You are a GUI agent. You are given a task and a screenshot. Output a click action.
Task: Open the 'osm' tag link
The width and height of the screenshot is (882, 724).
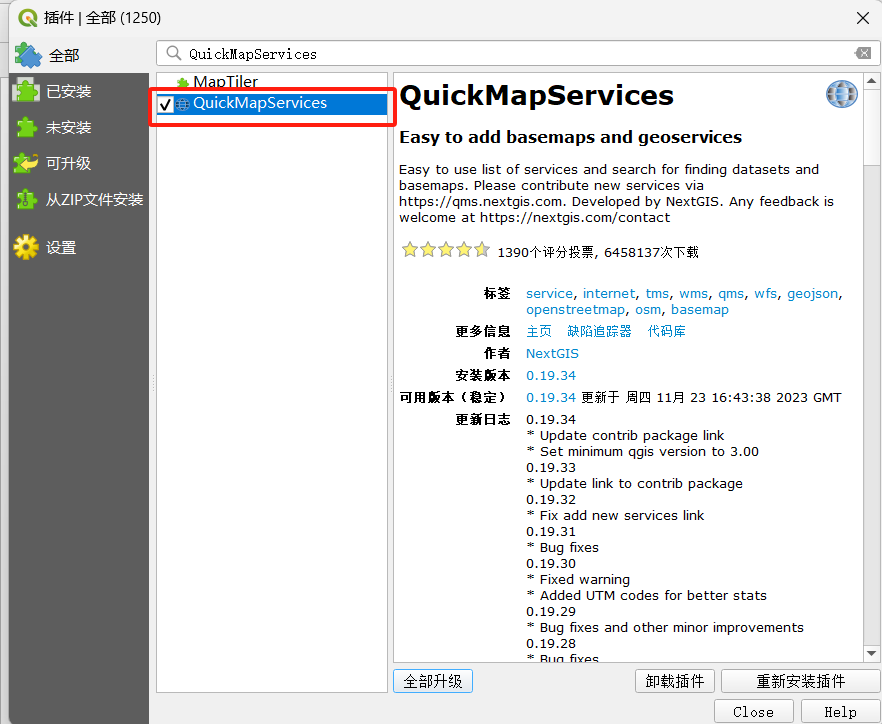click(648, 310)
